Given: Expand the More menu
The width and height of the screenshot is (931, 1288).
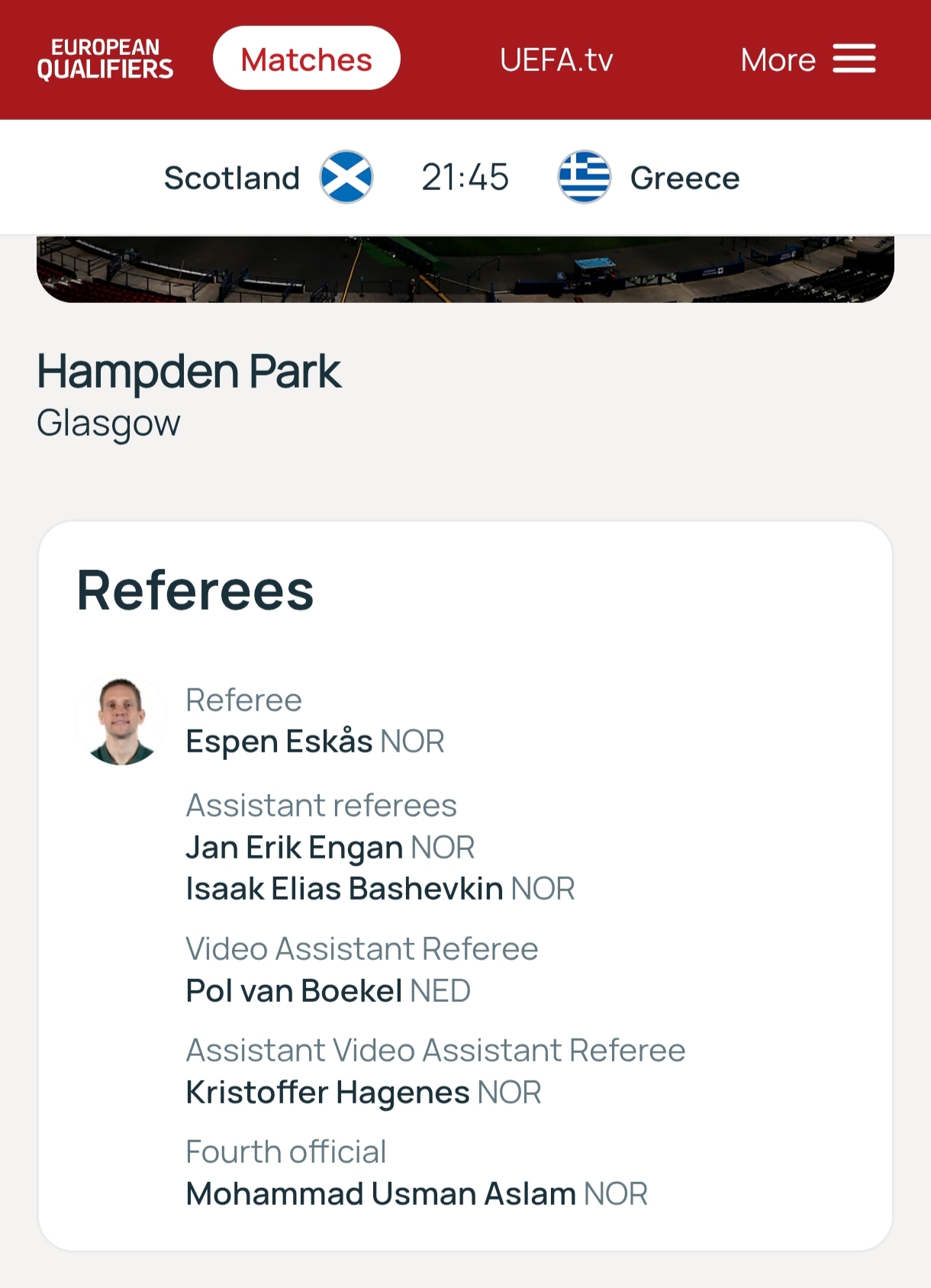Looking at the screenshot, I should pos(778,60).
